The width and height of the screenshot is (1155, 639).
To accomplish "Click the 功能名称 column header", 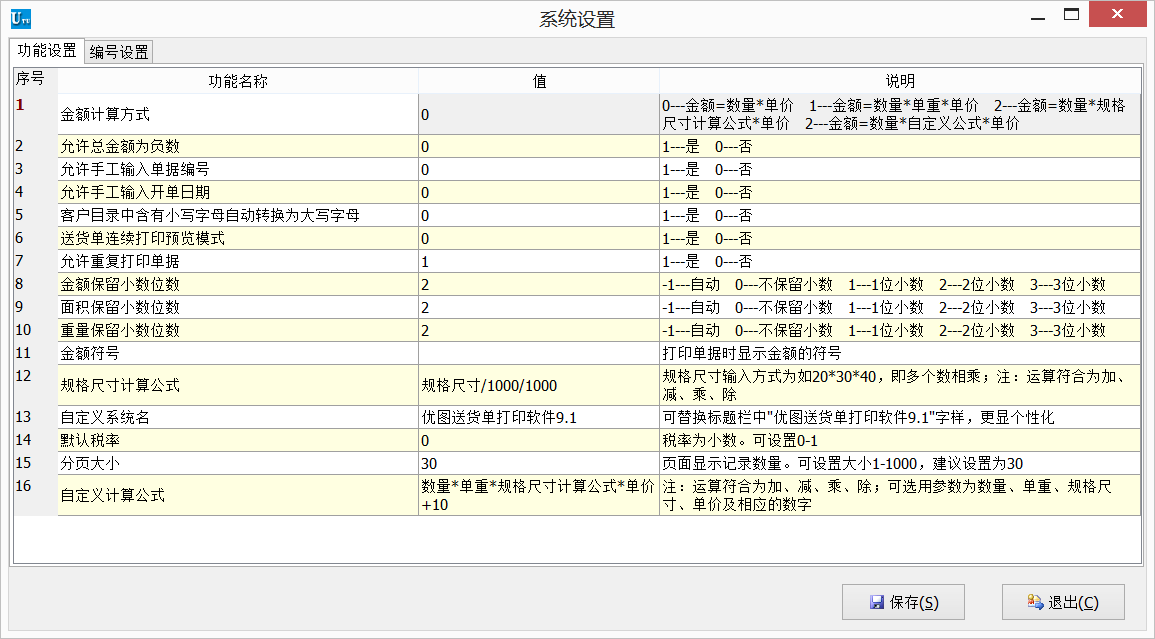I will click(238, 81).
